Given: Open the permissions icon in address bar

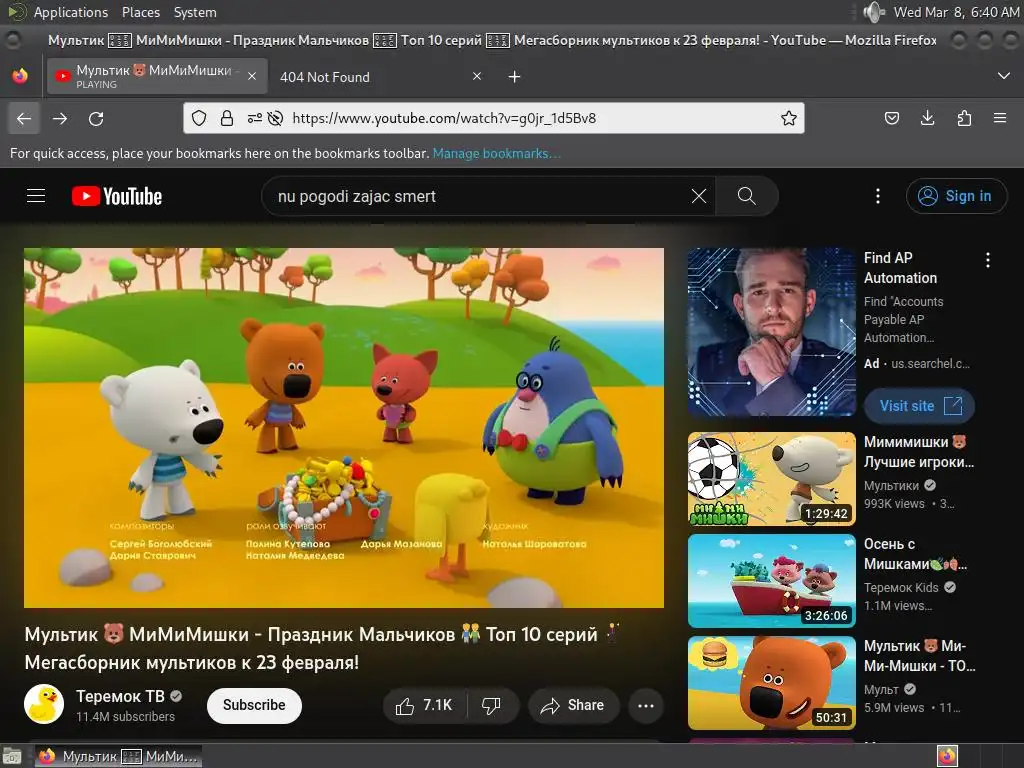Looking at the screenshot, I should [x=255, y=118].
